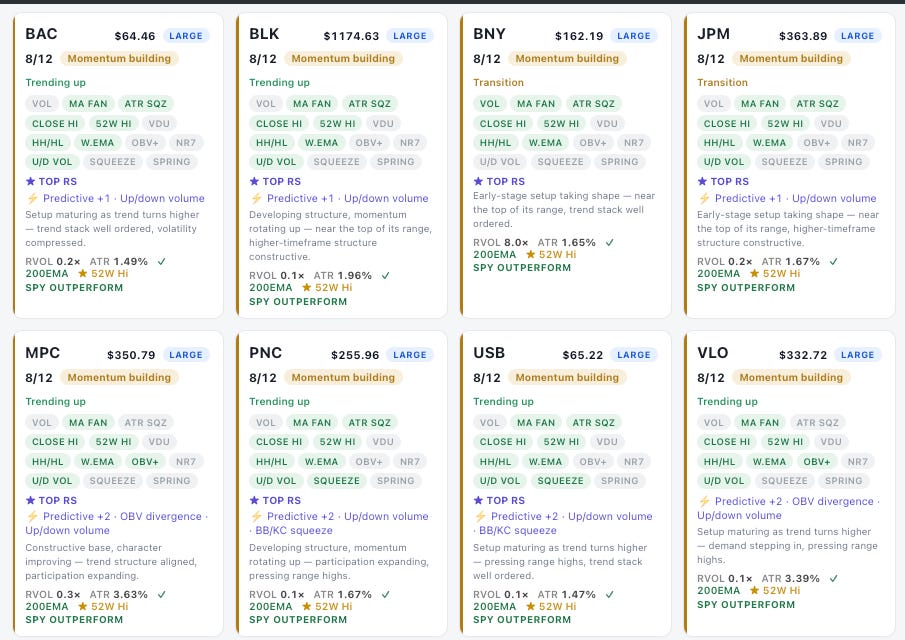Screen dimensions: 905x640
Task: Click the ATR SQZ chip on MPC card
Action: (x=145, y=422)
